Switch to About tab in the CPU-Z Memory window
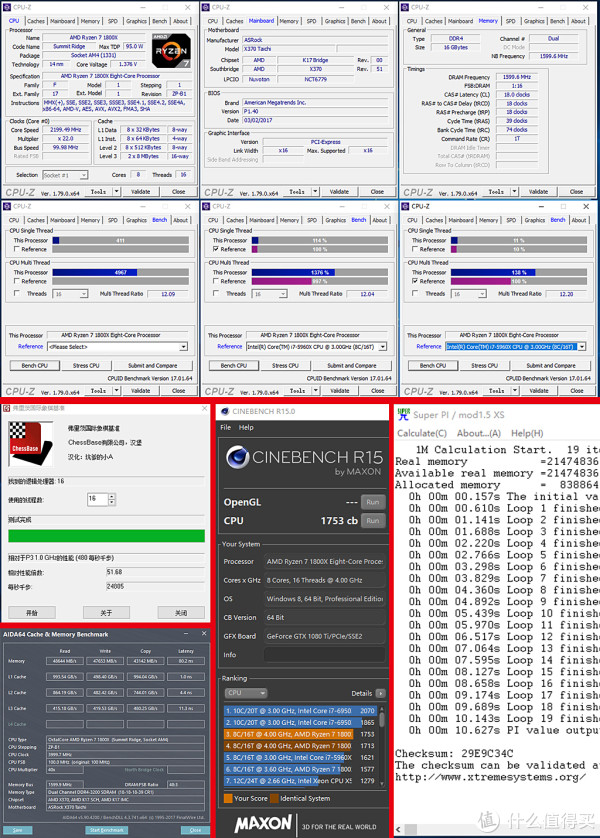600x838 pixels. click(x=579, y=21)
